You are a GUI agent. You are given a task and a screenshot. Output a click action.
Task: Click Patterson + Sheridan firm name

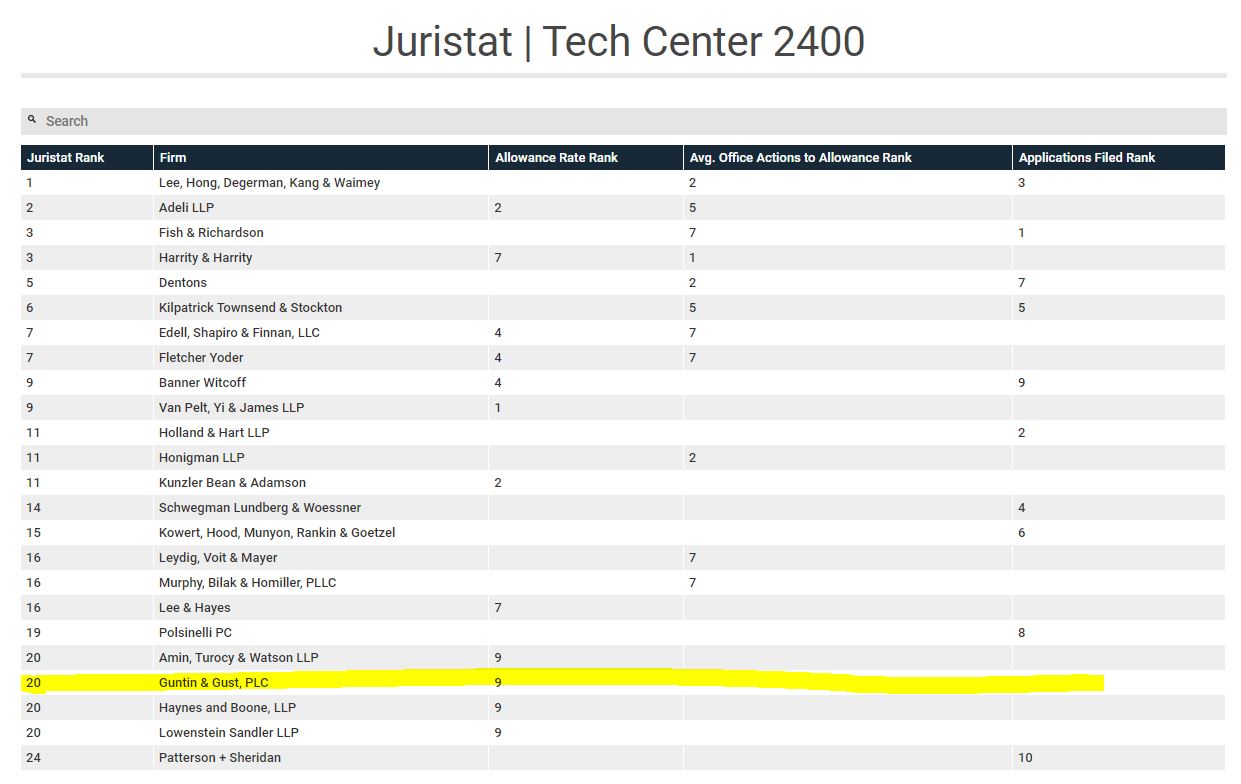click(x=220, y=758)
